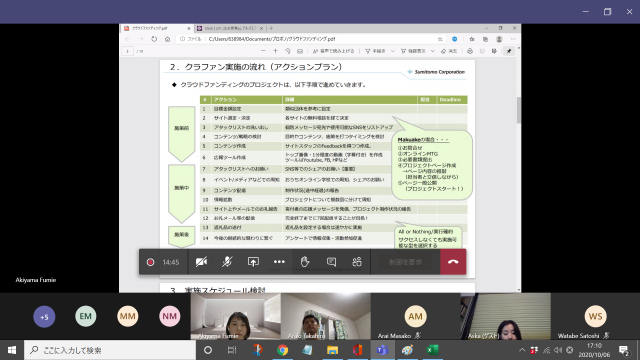Select the 強調表示 highlight tool
The width and height of the screenshot is (640, 360).
coord(413,51)
